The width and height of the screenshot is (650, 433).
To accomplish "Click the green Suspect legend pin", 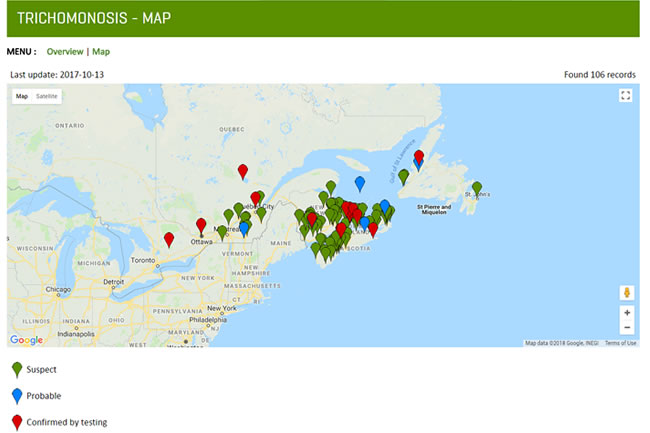I will point(16,369).
